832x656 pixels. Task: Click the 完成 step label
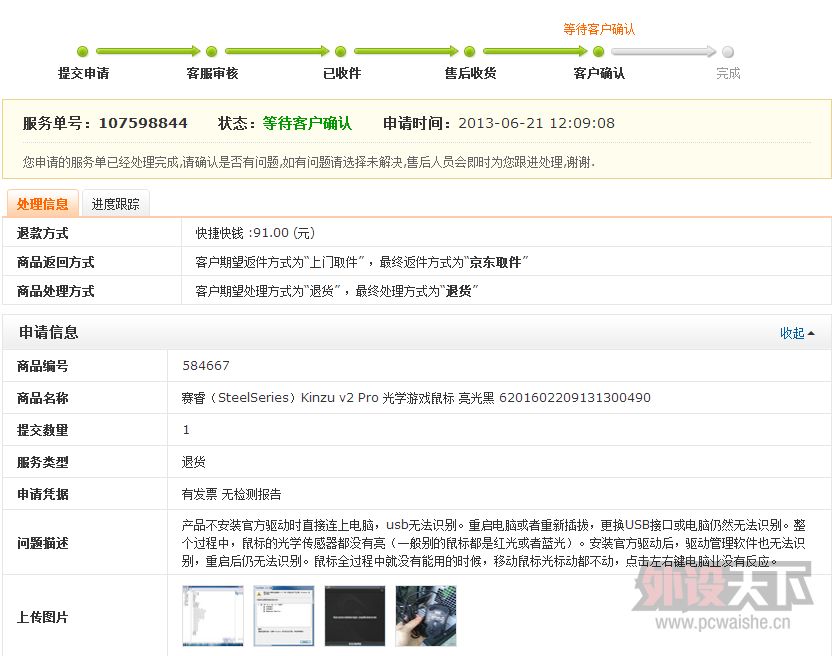728,73
